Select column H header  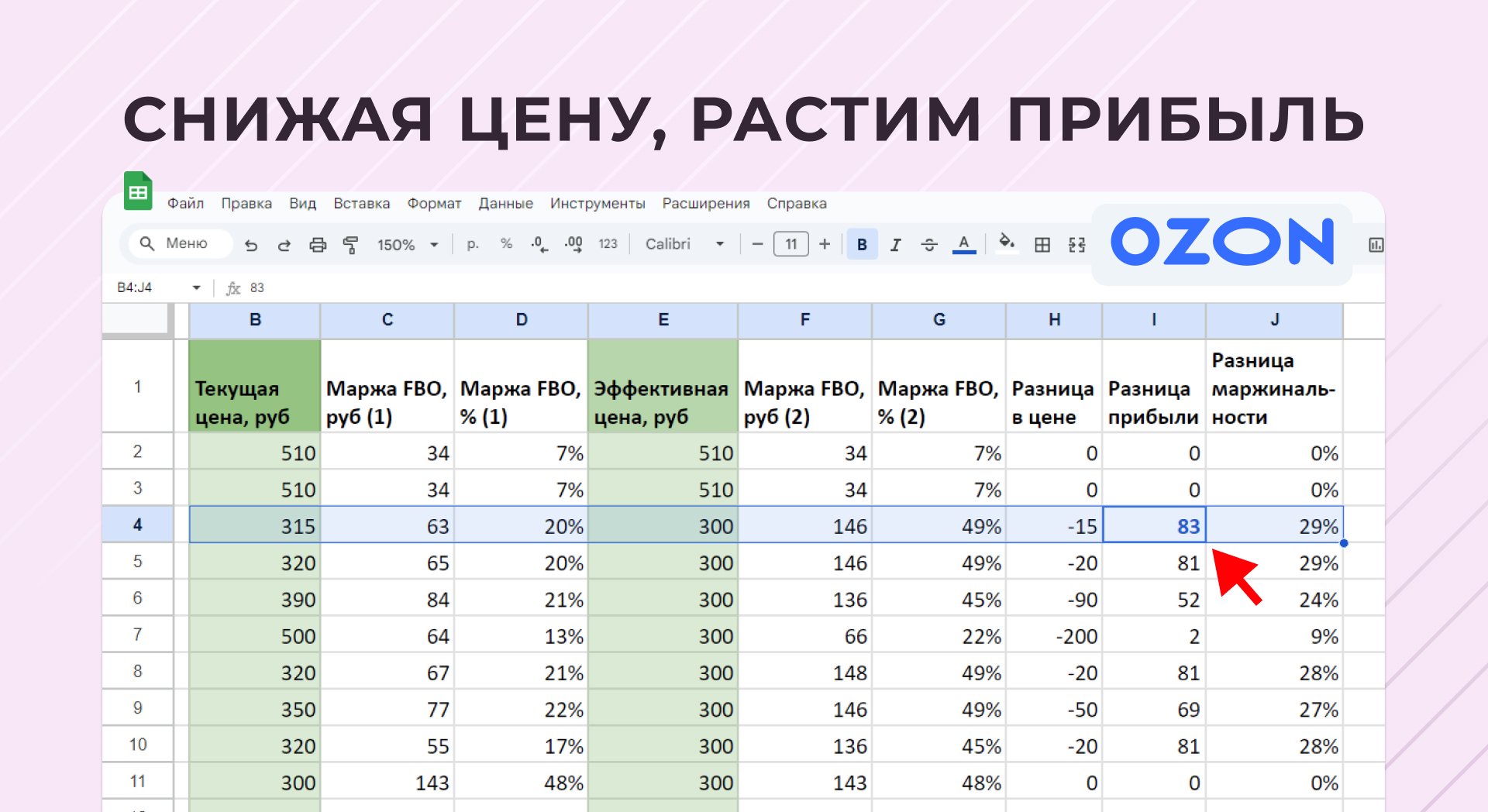(x=1055, y=320)
